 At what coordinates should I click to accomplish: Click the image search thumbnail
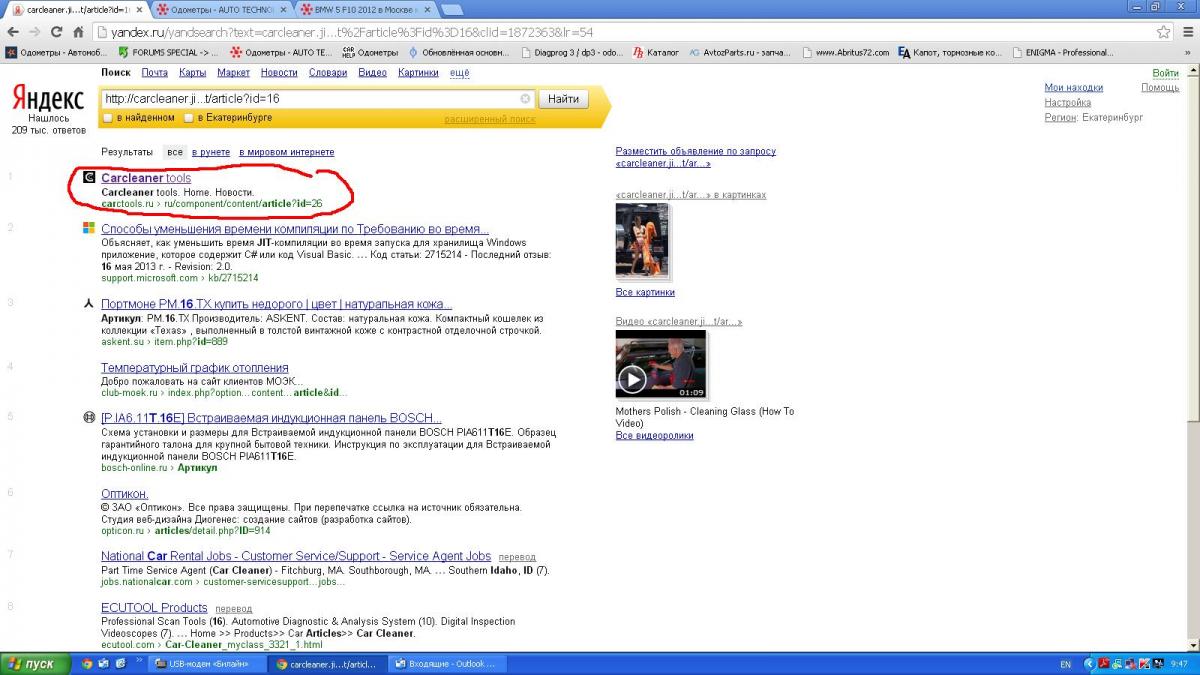tap(642, 242)
